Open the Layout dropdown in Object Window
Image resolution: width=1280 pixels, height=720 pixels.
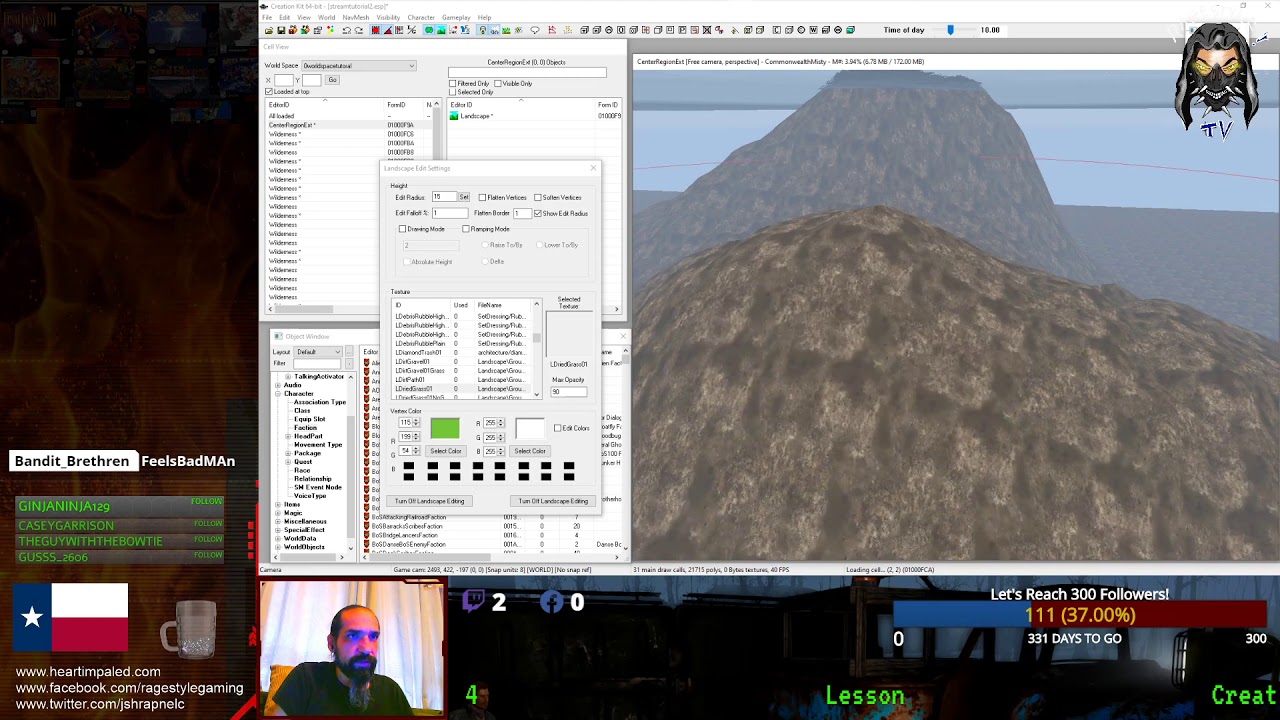[318, 352]
